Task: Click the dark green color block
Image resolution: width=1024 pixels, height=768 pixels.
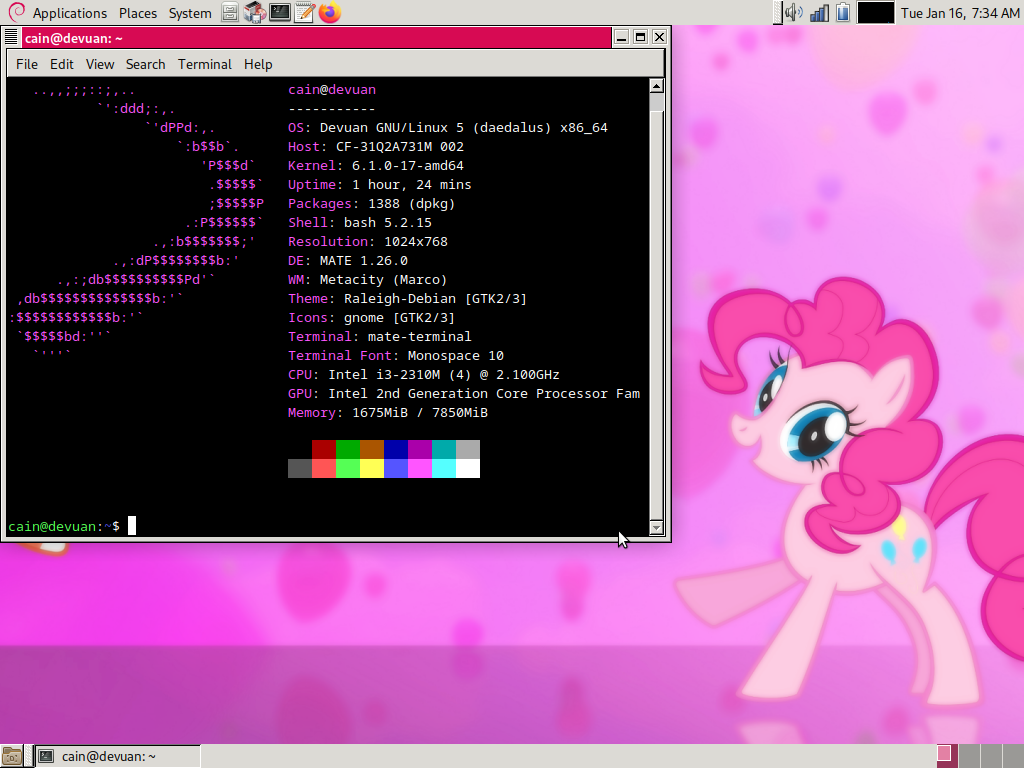Action: pos(348,449)
